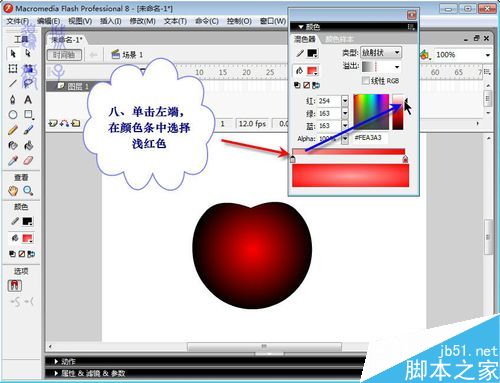Select the Text tool
The width and height of the screenshot is (500, 383).
tap(28, 99)
